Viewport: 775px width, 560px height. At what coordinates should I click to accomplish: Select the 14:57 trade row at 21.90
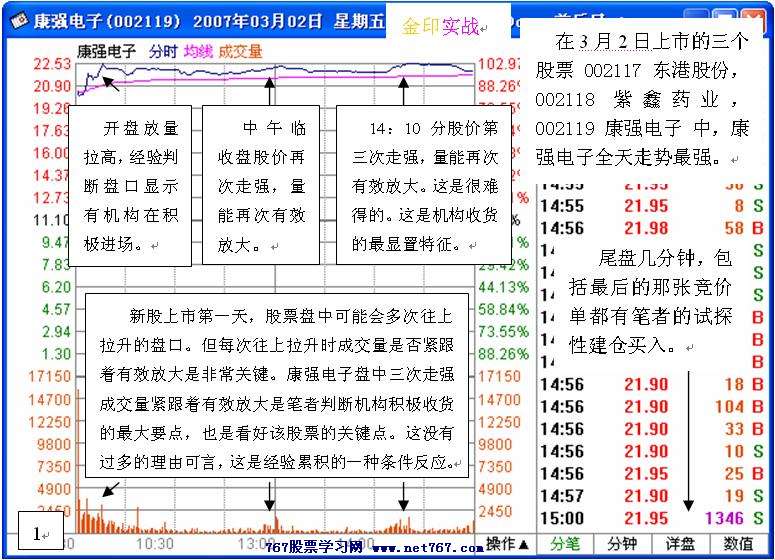651,496
